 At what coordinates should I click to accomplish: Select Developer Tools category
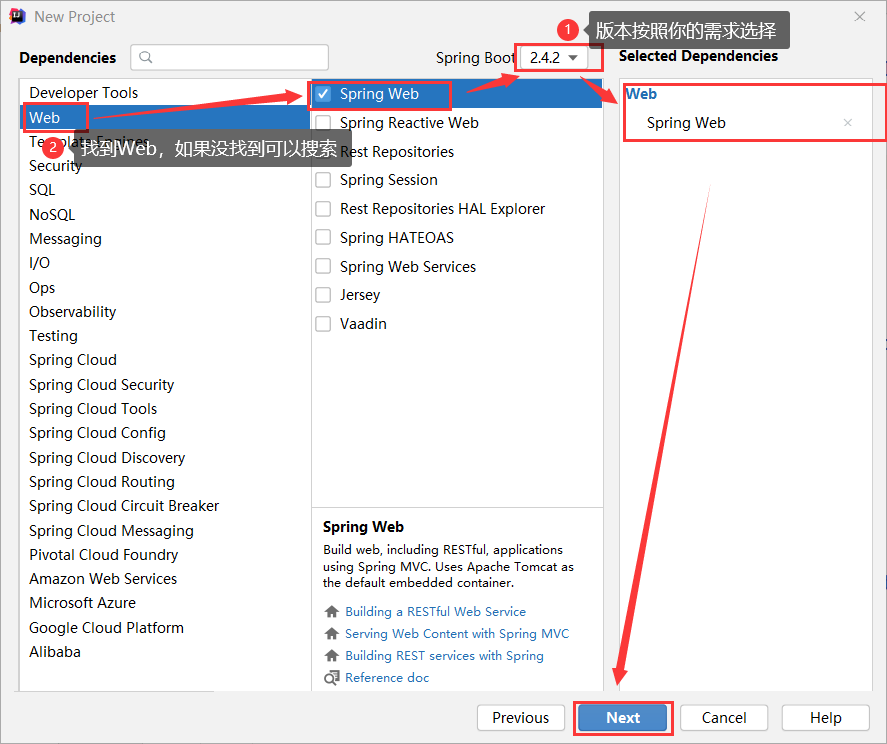[84, 93]
